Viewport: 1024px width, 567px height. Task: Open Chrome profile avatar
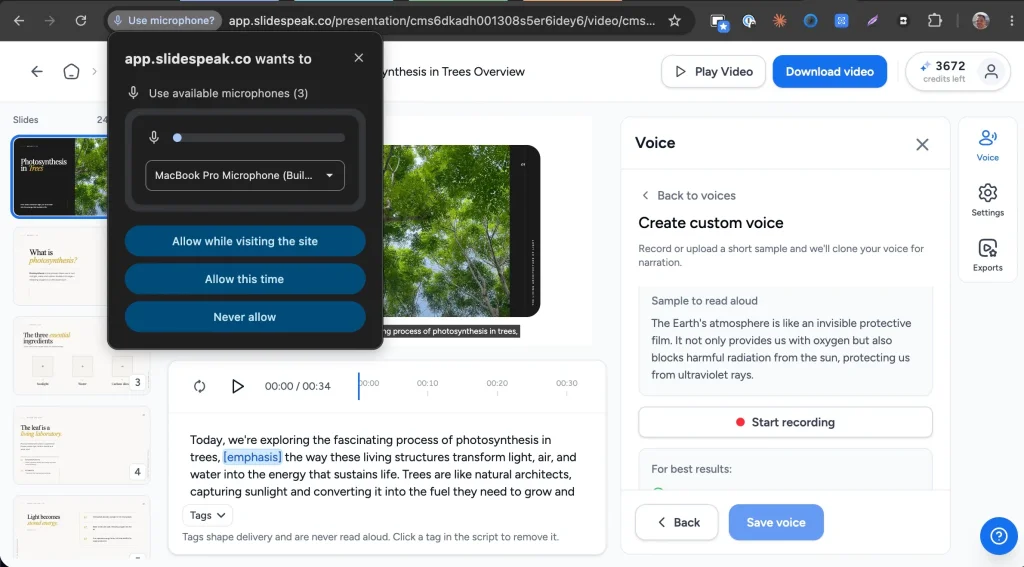tap(980, 21)
